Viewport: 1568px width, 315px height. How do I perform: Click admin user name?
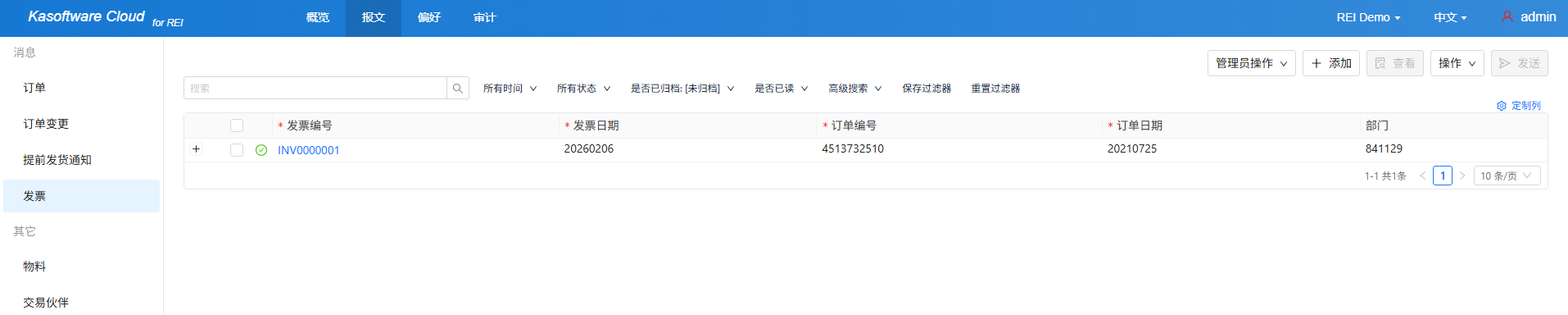tap(1538, 16)
